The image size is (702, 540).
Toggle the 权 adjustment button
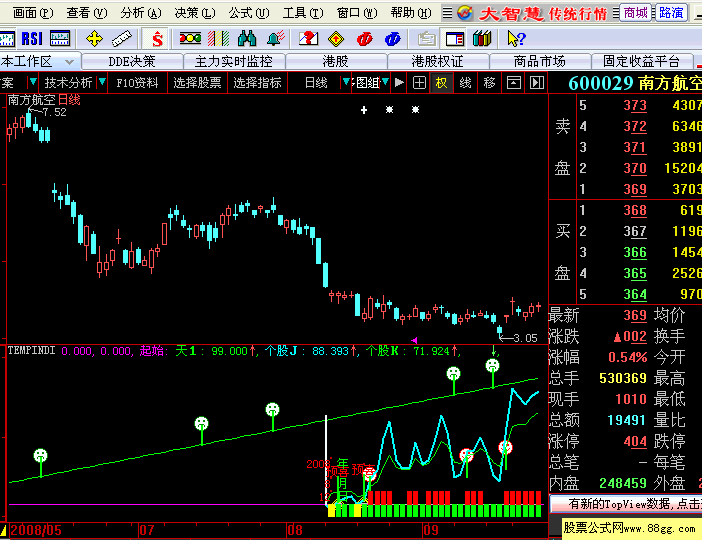click(x=441, y=82)
